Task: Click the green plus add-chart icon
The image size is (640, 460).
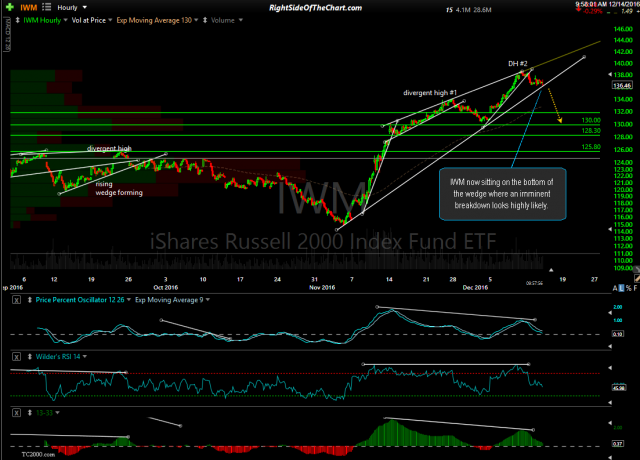Action: [10, 7]
